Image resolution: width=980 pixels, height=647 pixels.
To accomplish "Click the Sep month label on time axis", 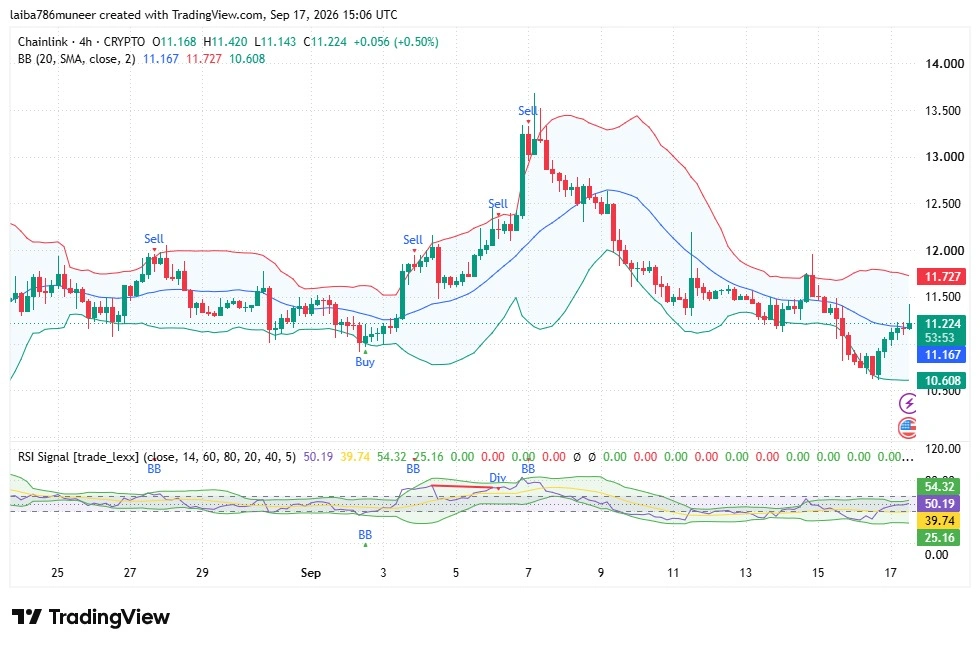I will click(311, 573).
